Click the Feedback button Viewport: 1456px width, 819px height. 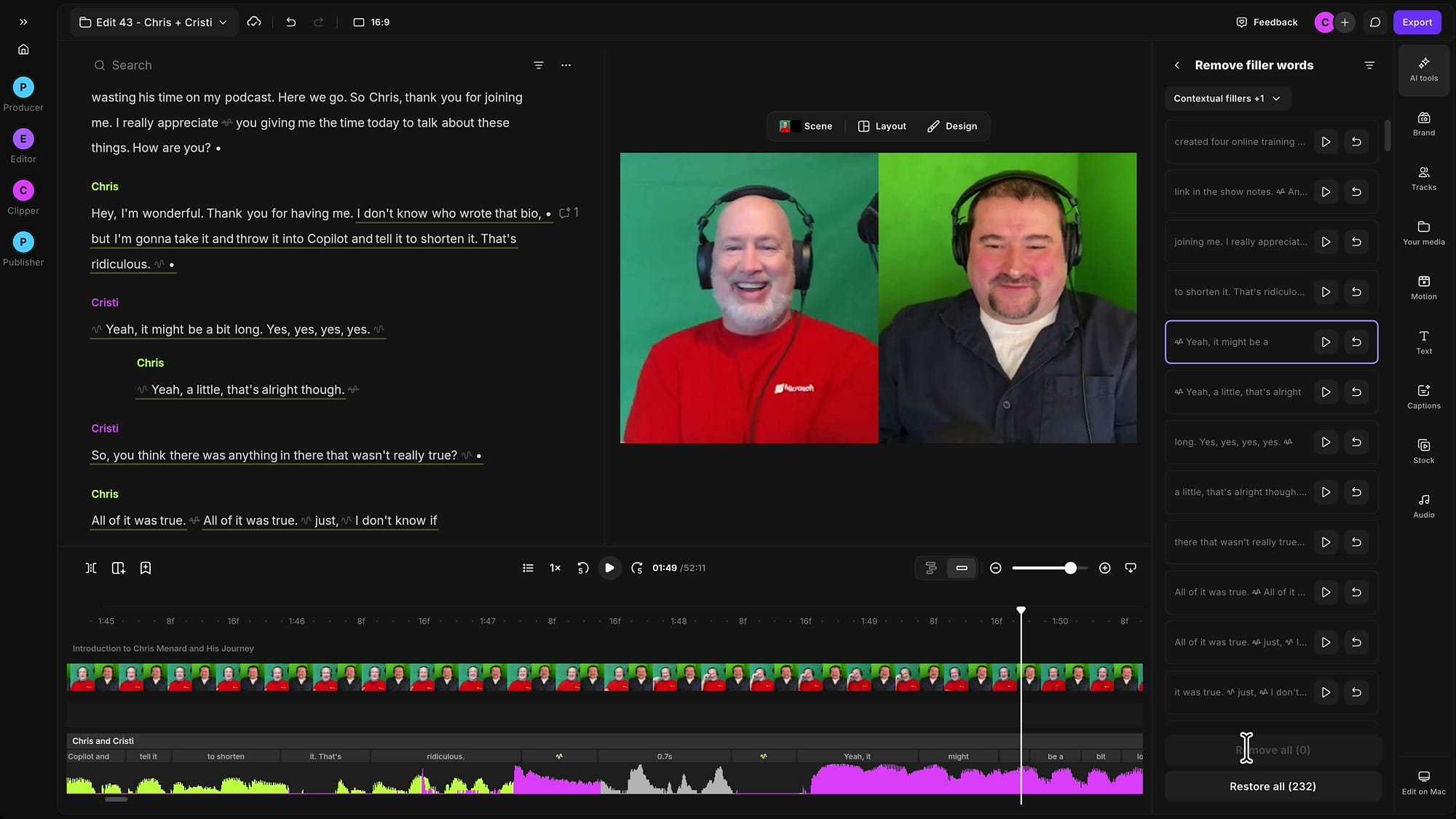pyautogui.click(x=1267, y=22)
